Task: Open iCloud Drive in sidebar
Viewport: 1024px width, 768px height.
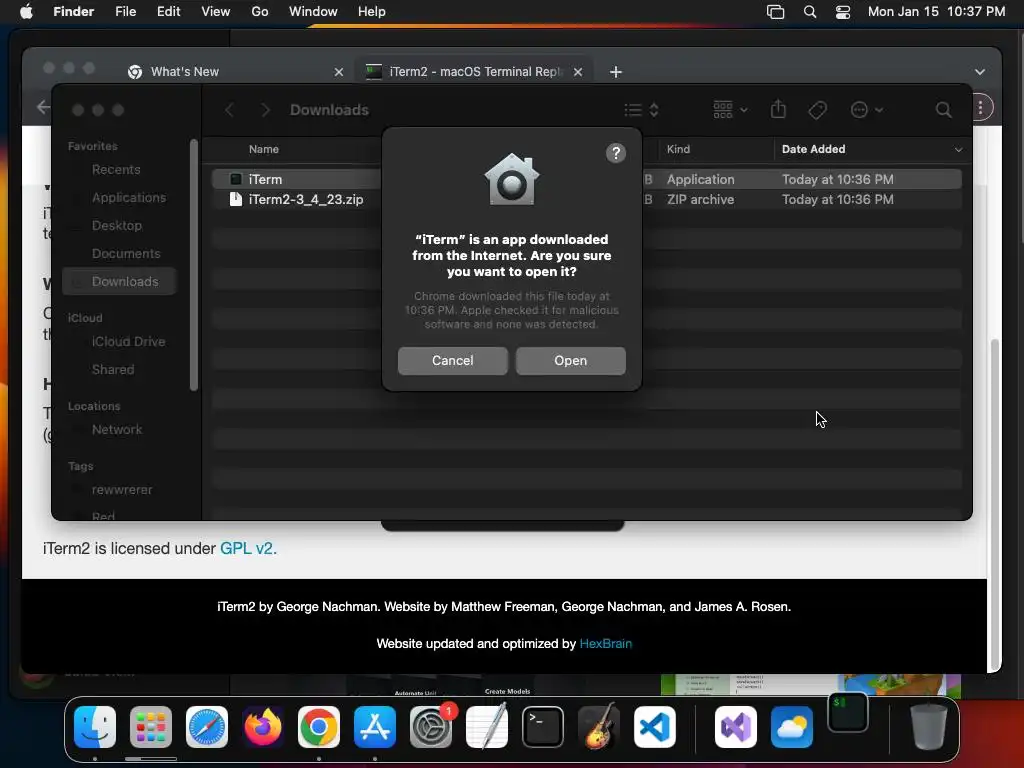Action: 128,342
